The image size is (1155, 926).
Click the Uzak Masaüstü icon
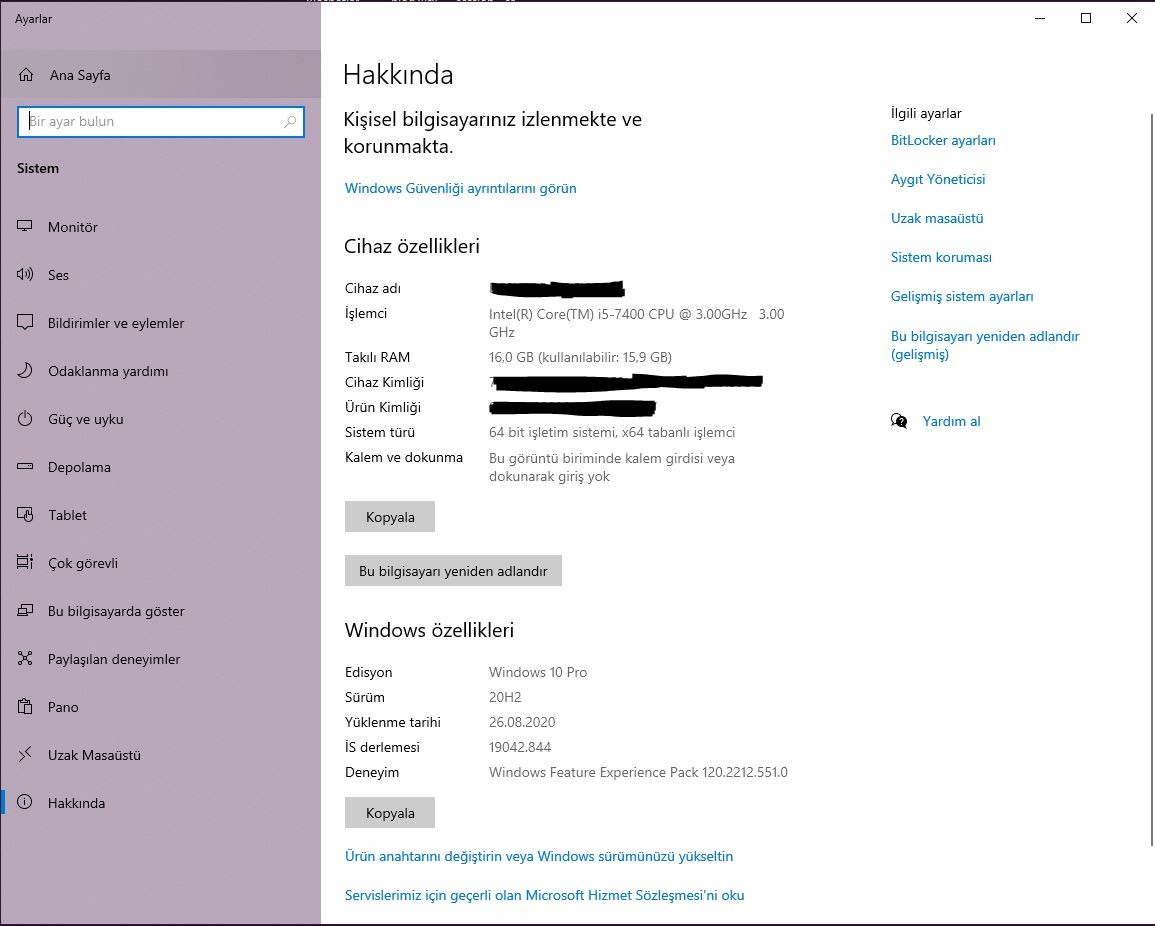pos(25,754)
